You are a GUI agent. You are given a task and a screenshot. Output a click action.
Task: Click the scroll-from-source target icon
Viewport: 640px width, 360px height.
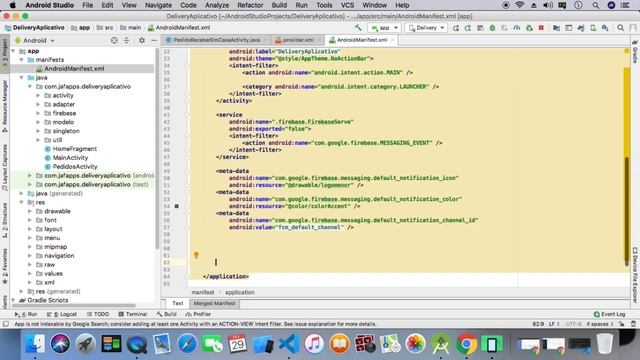(114, 40)
